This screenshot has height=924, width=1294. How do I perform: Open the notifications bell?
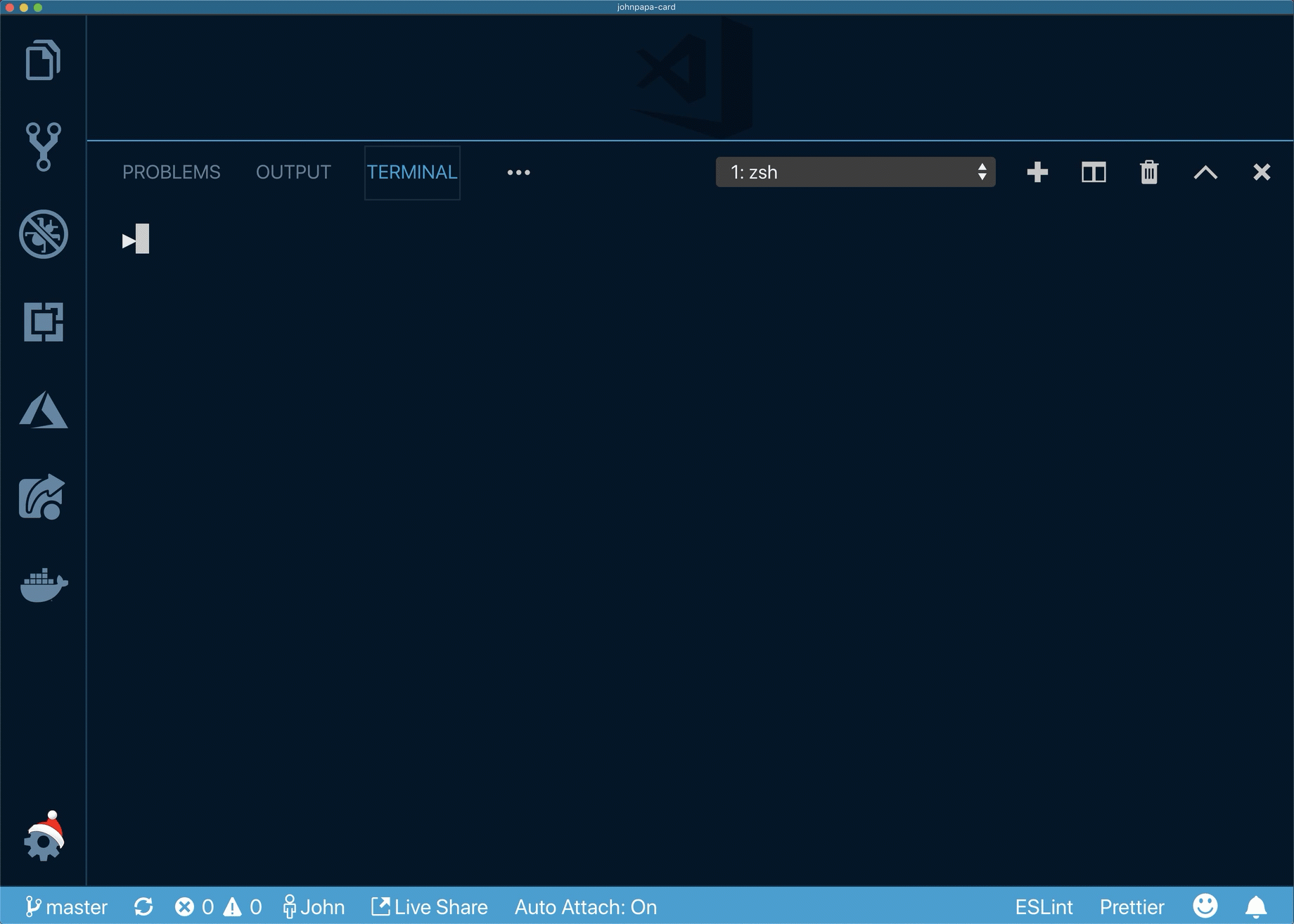point(1258,906)
